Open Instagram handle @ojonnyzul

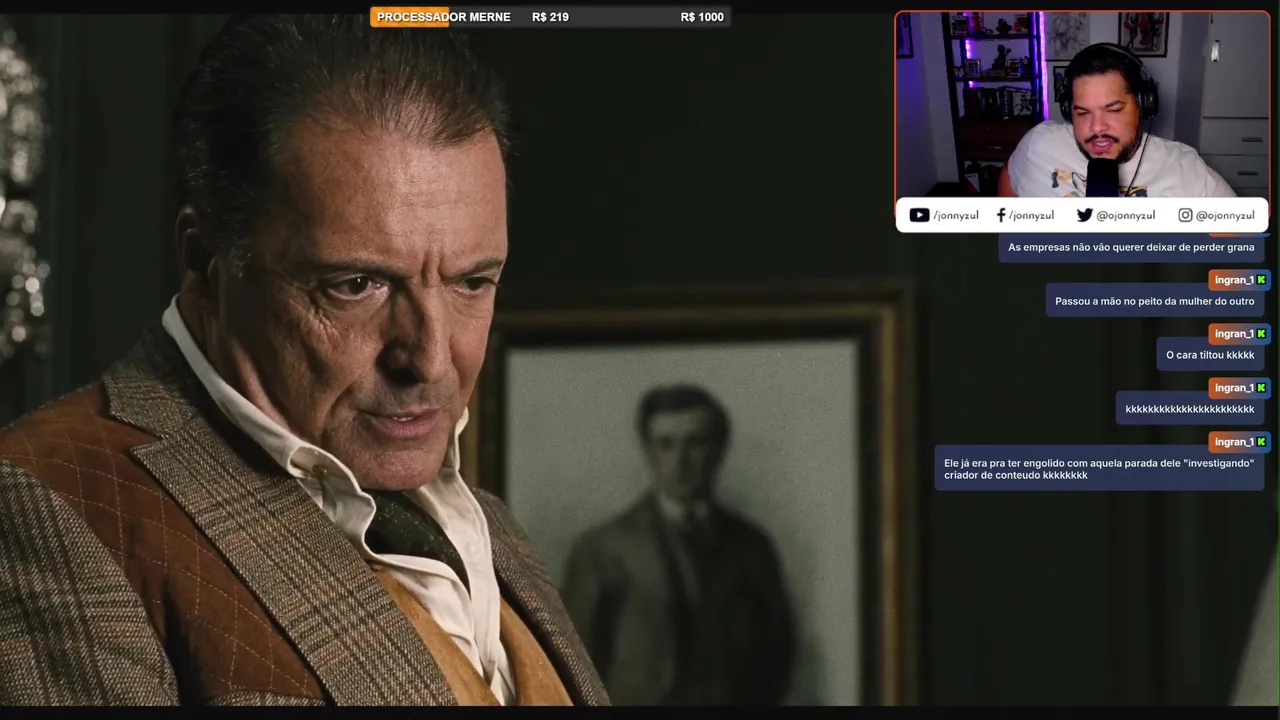tap(1225, 215)
